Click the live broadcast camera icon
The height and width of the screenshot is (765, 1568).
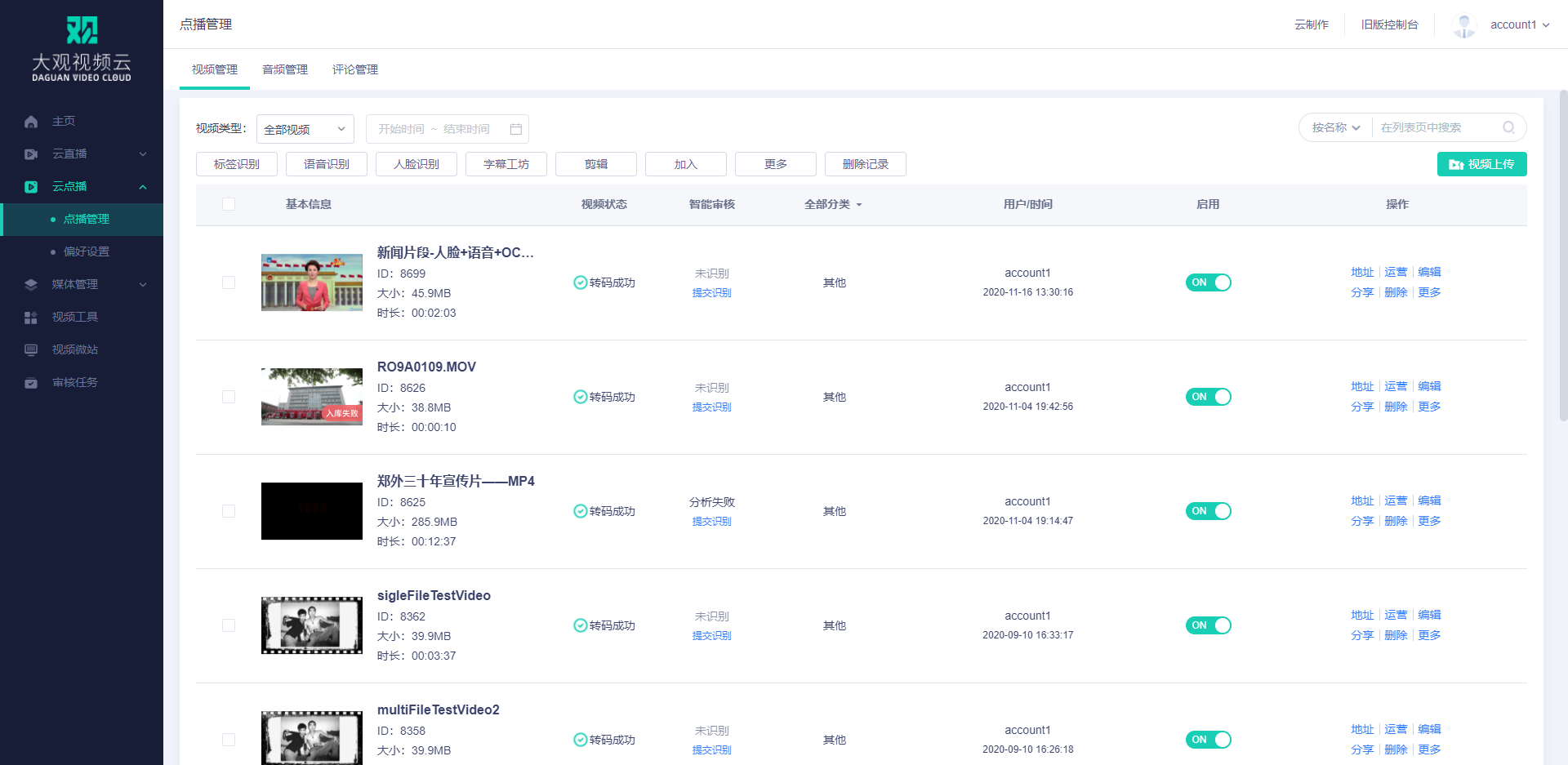coord(31,154)
